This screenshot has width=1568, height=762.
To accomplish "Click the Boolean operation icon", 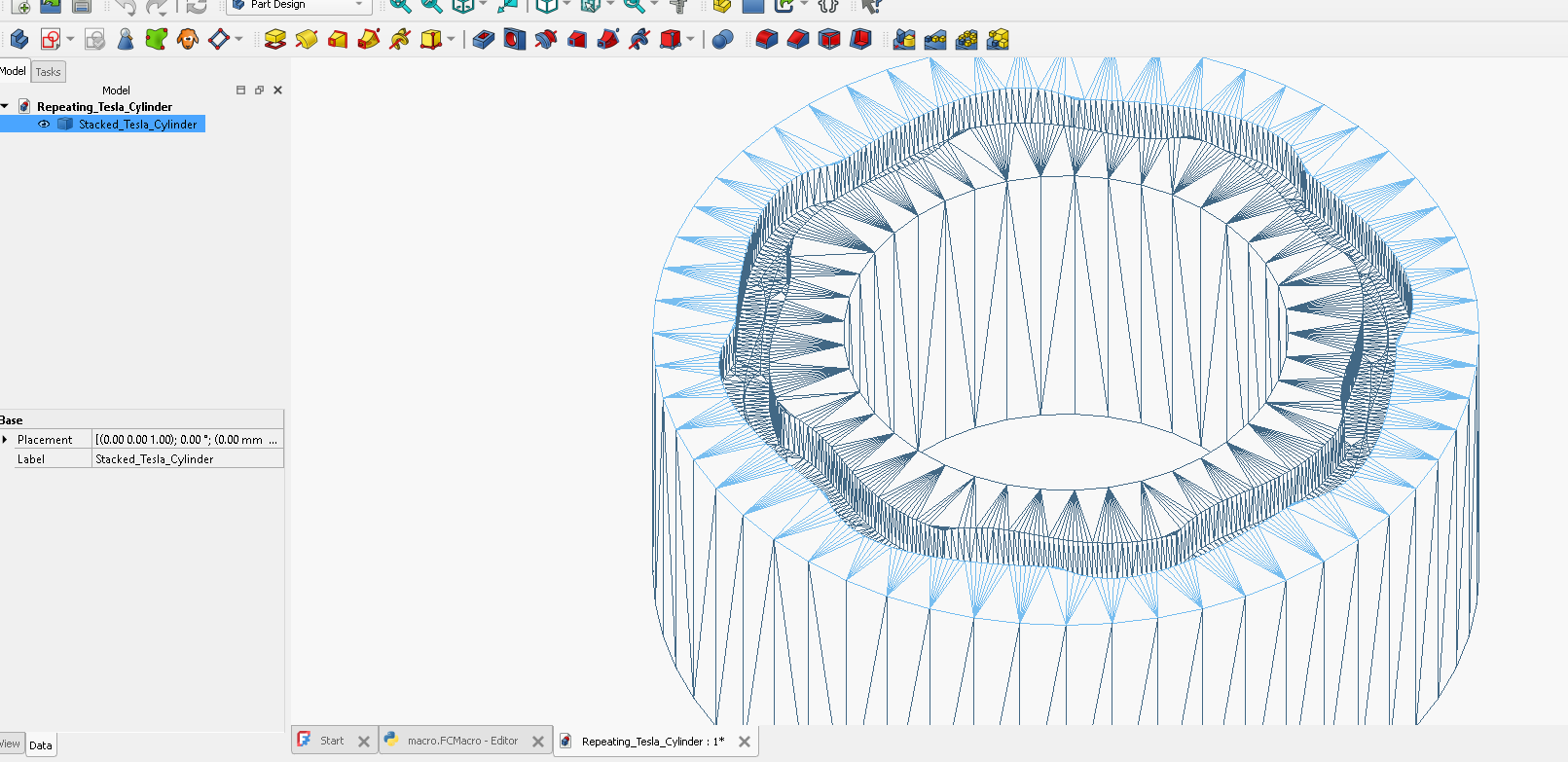I will coord(722,40).
